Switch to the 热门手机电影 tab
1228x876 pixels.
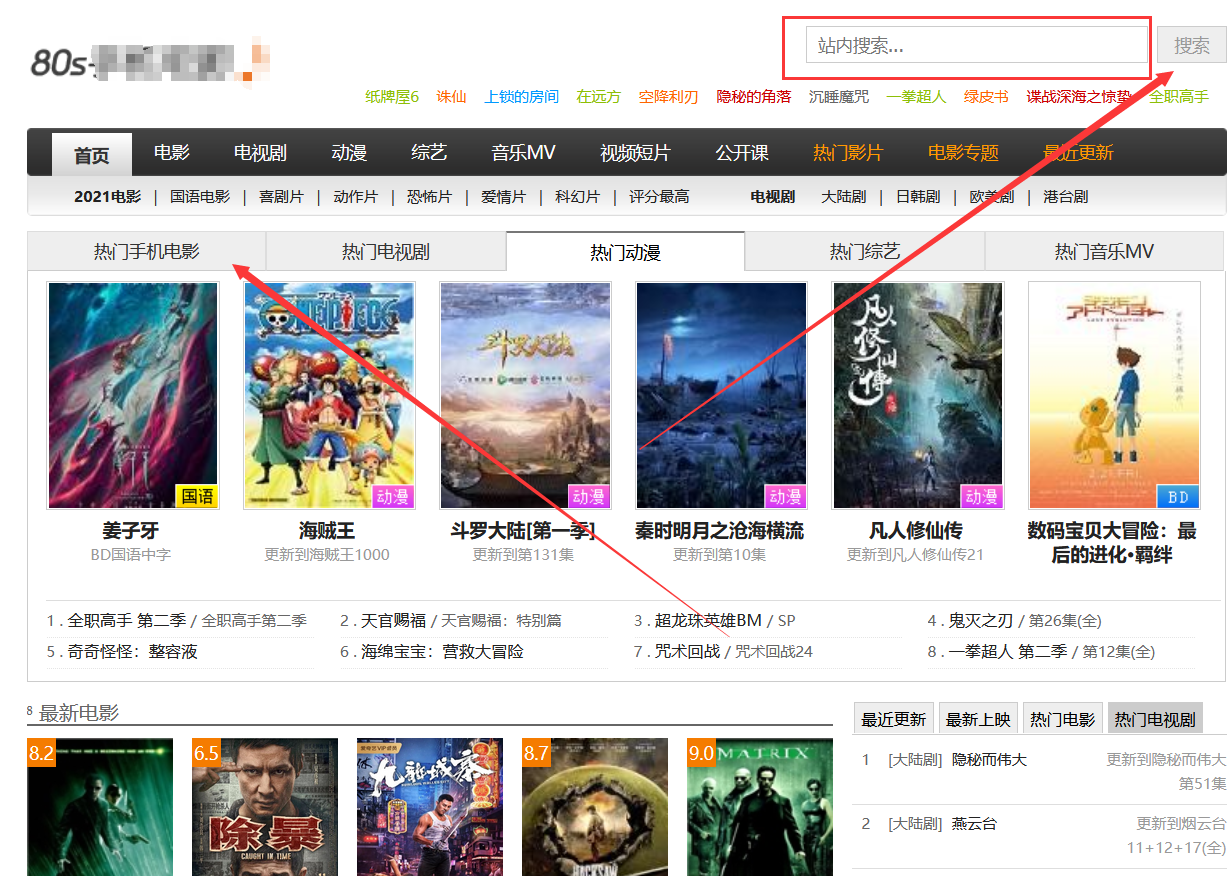pyautogui.click(x=147, y=251)
